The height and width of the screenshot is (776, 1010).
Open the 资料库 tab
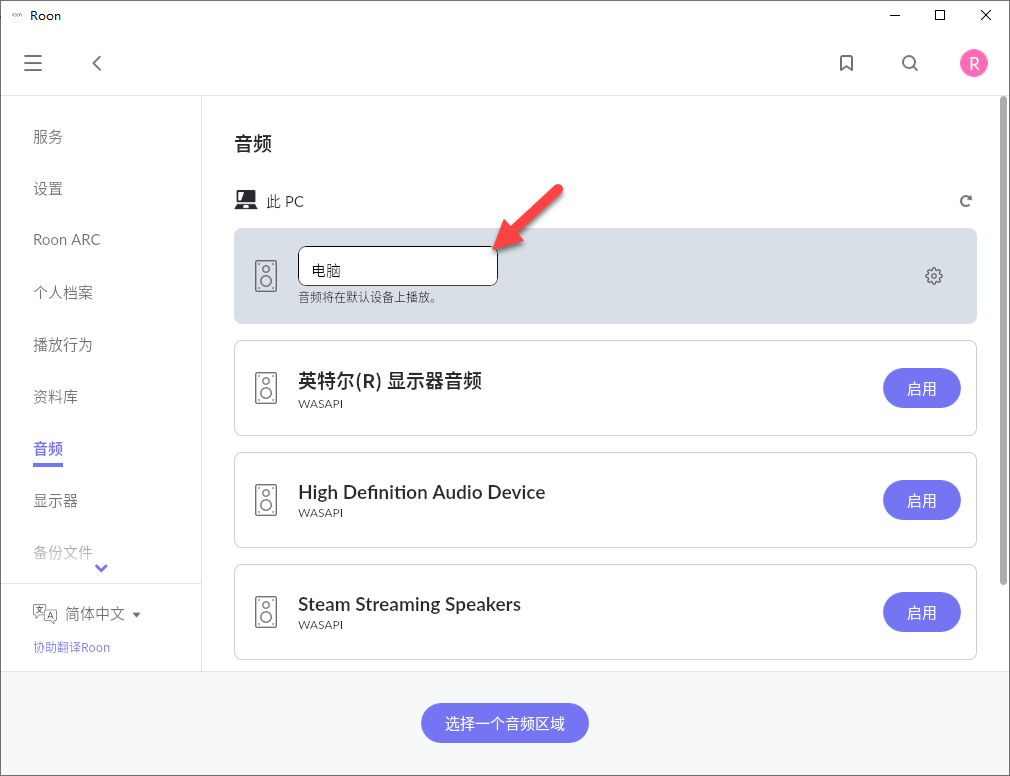55,397
